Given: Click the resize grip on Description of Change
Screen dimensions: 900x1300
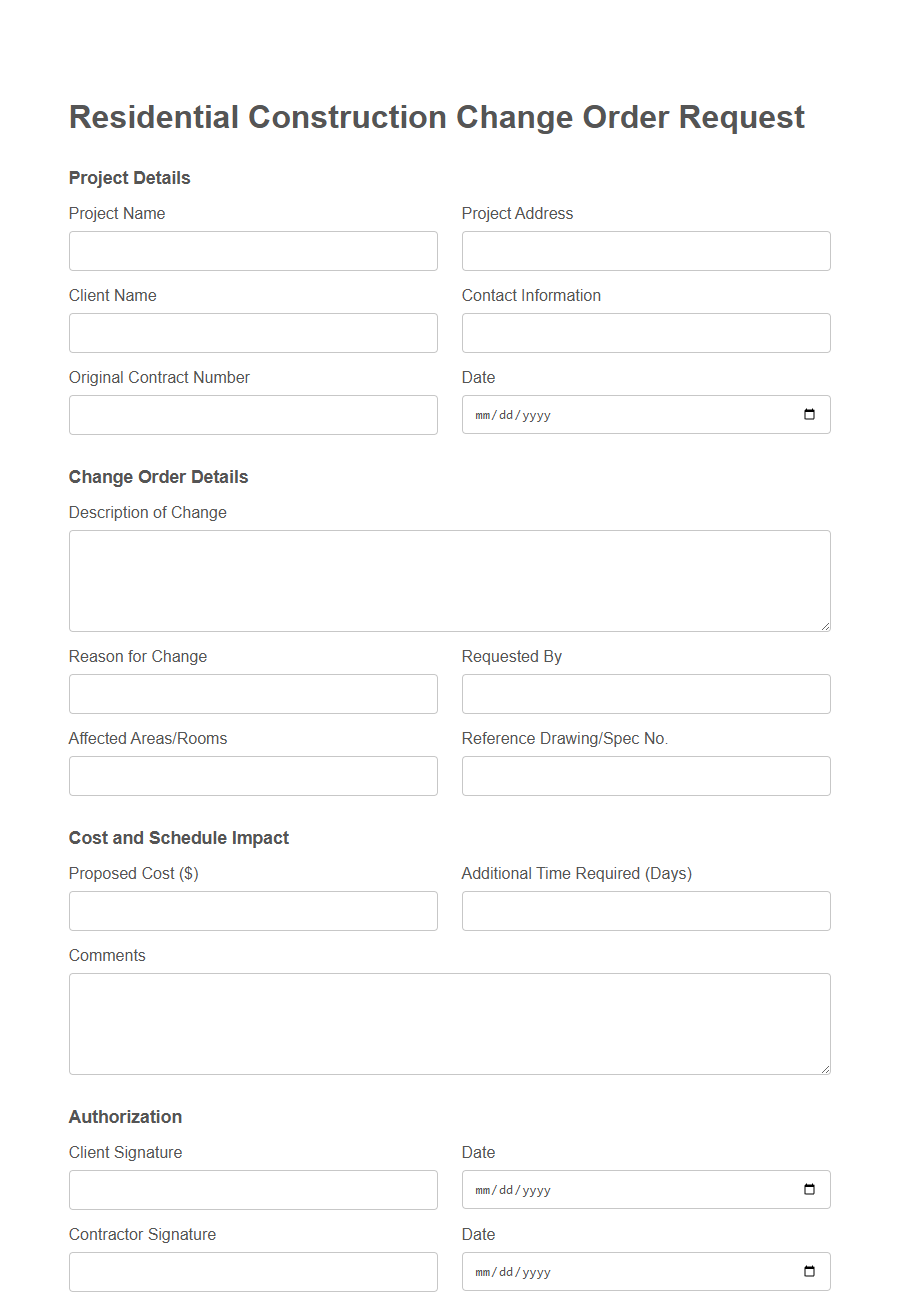Looking at the screenshot, I should (x=826, y=626).
